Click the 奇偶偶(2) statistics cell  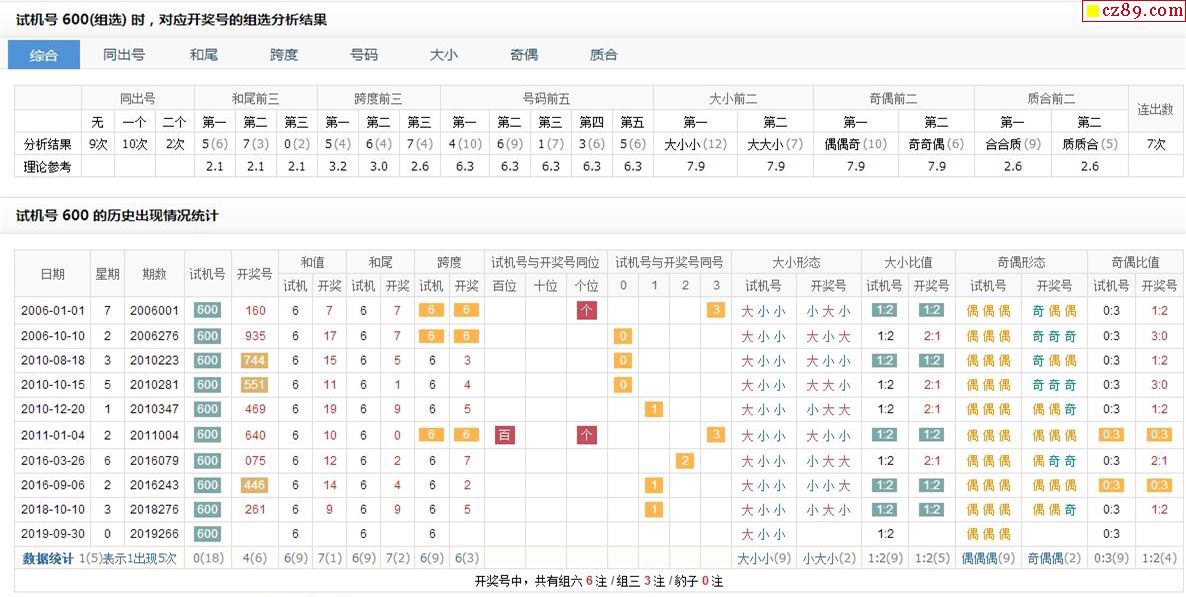1054,559
